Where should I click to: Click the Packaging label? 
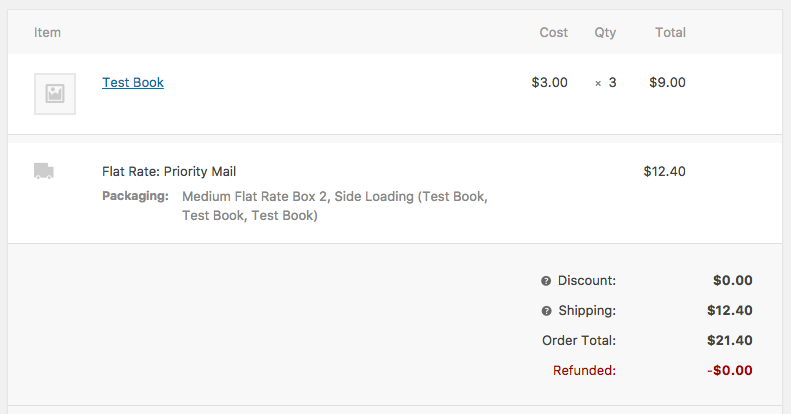click(135, 196)
